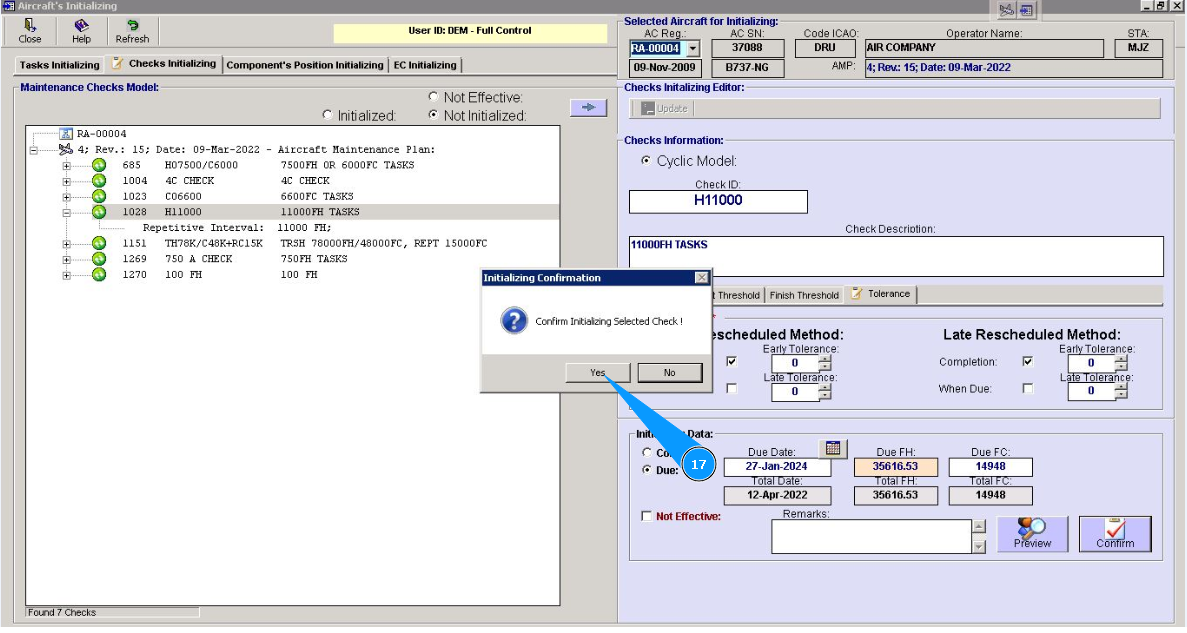
Task: Enable the Not Effective checkbox
Action: (646, 516)
